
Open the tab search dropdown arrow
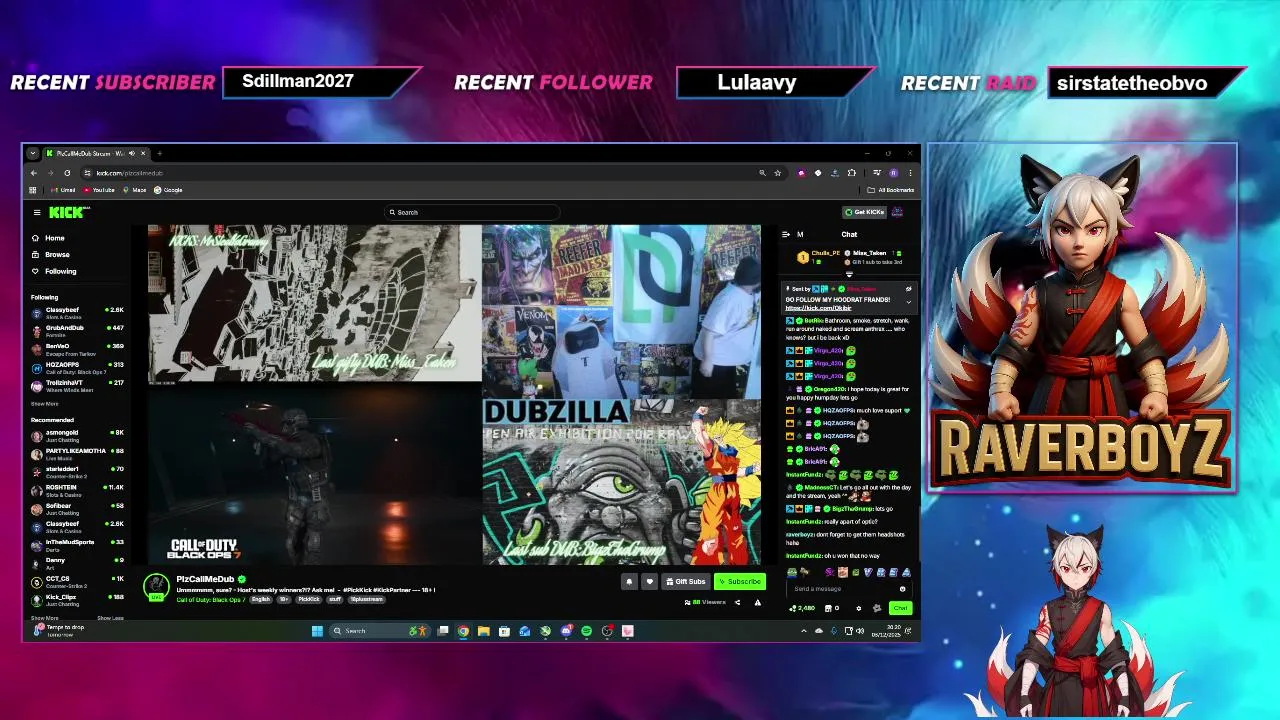point(33,153)
